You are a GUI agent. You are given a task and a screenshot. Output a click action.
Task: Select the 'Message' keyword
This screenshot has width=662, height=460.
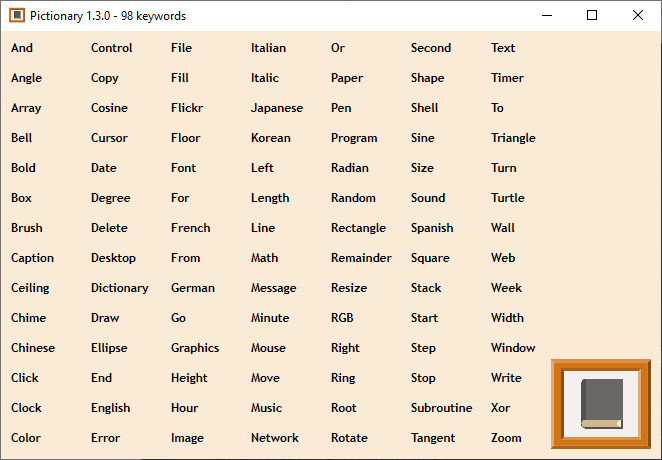274,288
